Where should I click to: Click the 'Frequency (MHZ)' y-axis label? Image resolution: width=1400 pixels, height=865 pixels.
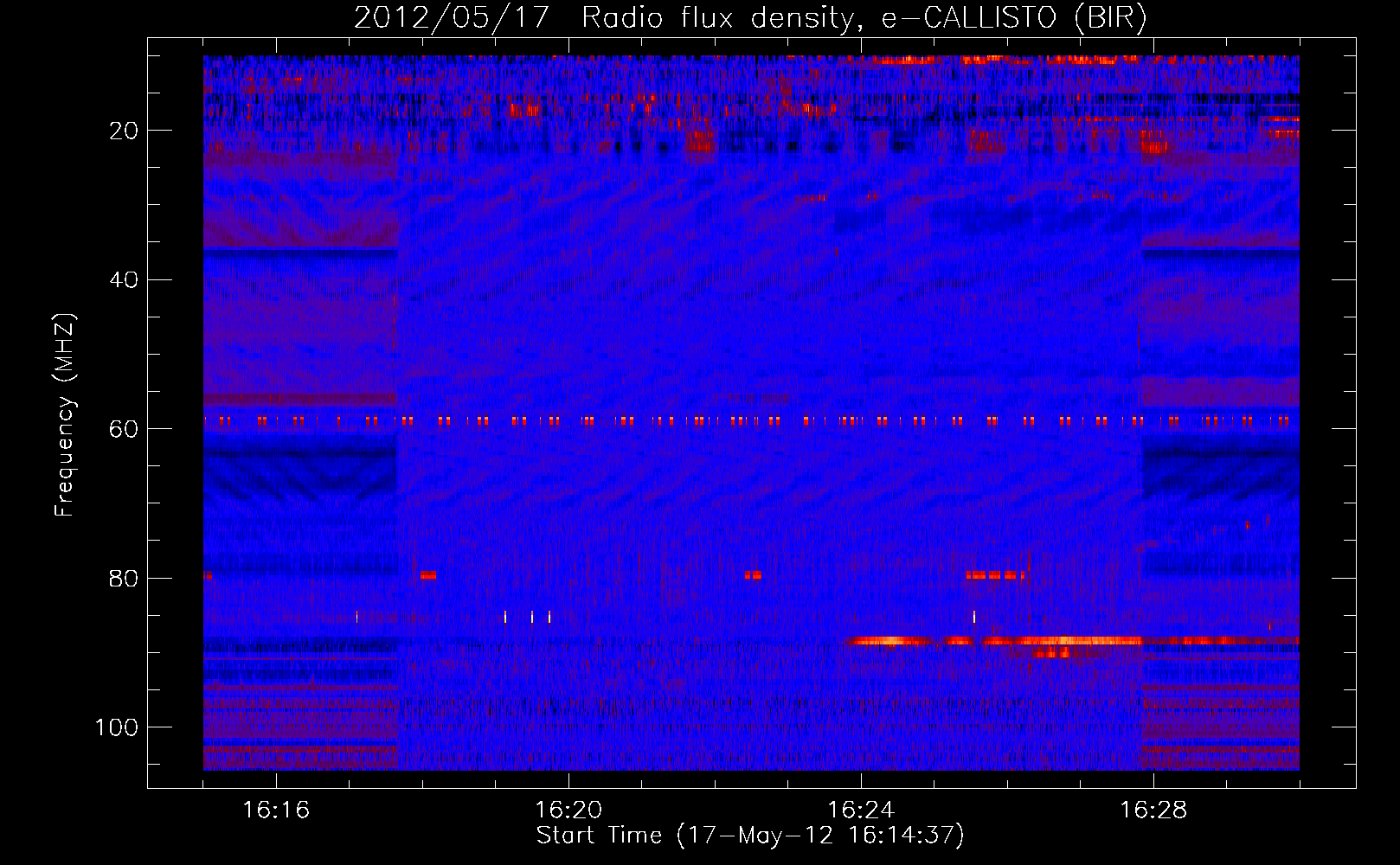tap(65, 415)
